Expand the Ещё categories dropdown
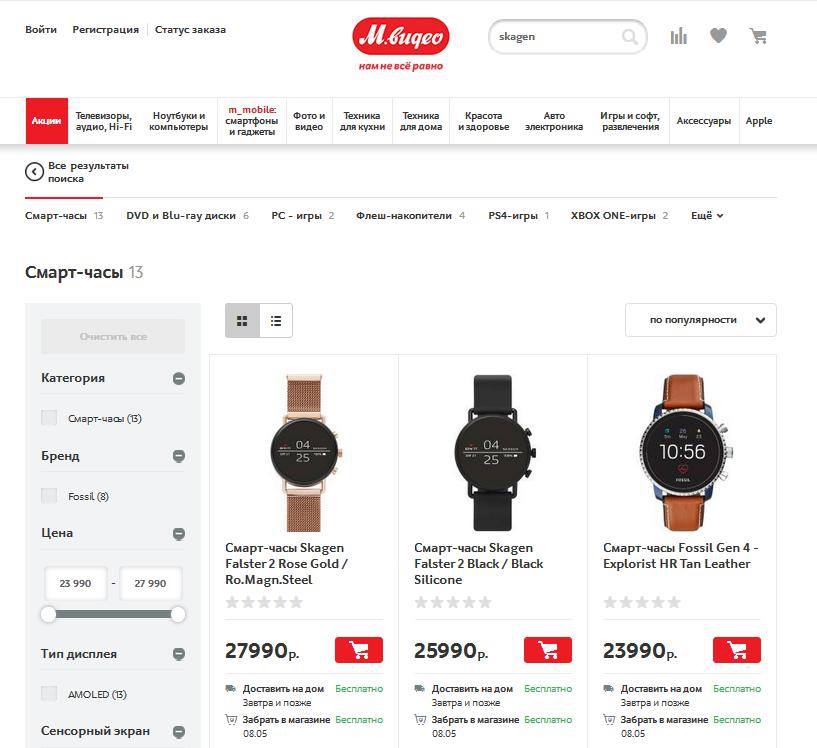The image size is (817, 748). click(707, 216)
